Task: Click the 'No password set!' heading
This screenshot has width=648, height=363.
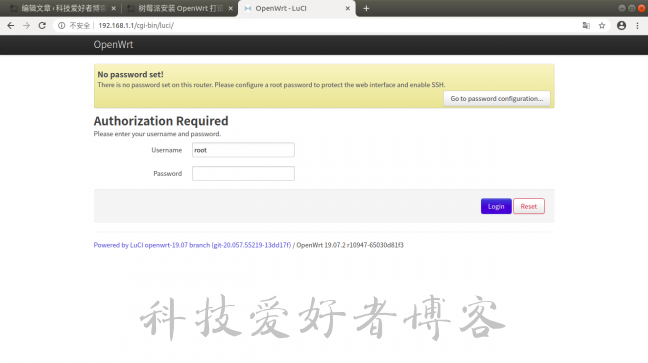Action: pos(130,74)
